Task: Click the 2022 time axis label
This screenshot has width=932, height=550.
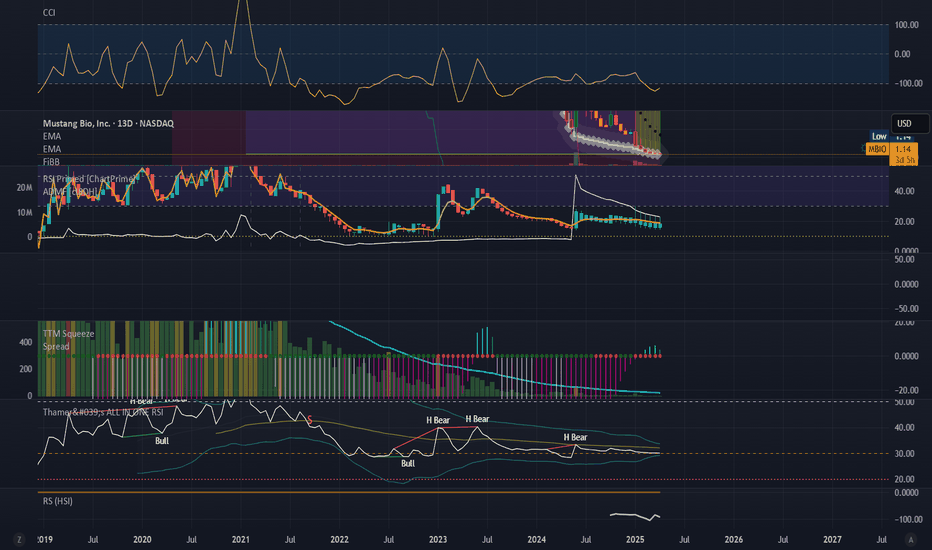Action: click(x=339, y=540)
